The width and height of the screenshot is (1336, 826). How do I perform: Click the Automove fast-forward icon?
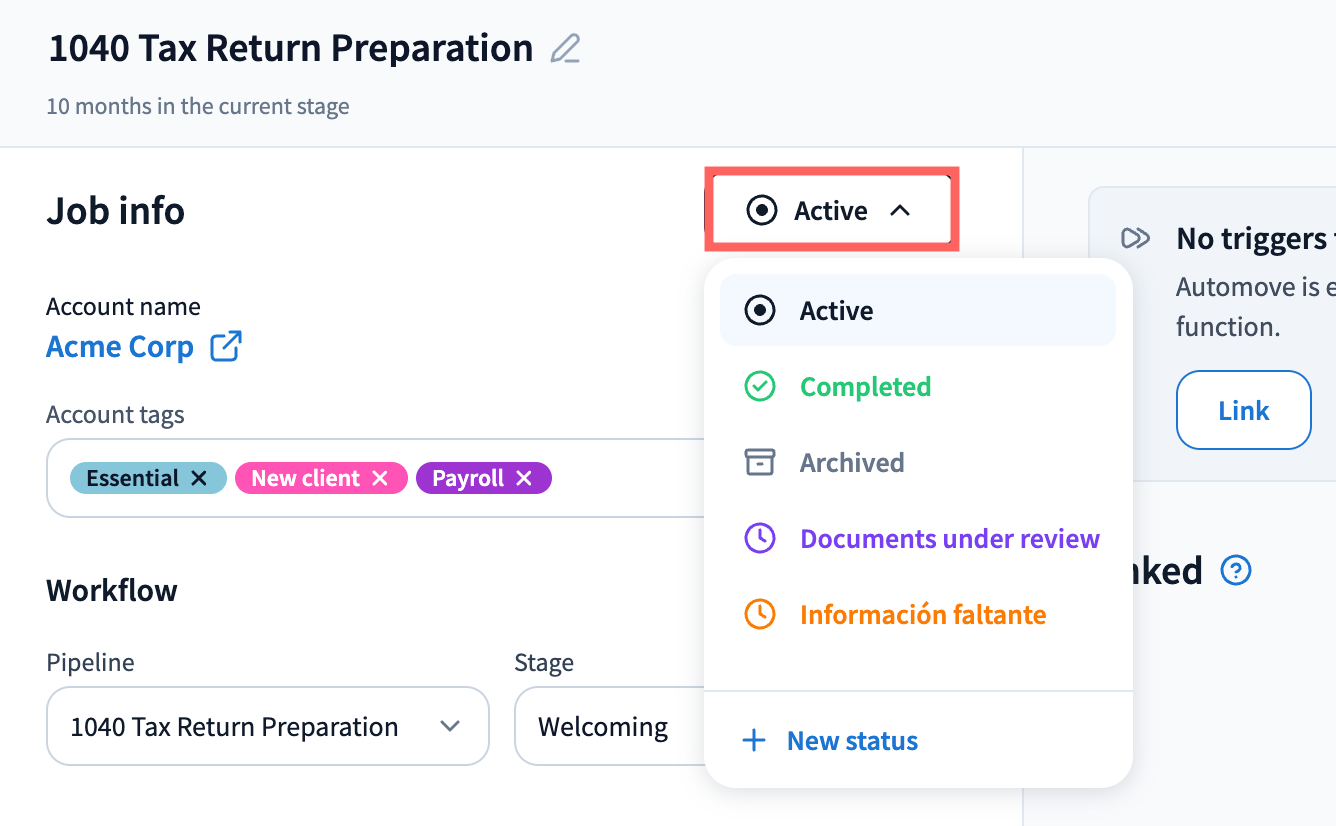[x=1136, y=238]
